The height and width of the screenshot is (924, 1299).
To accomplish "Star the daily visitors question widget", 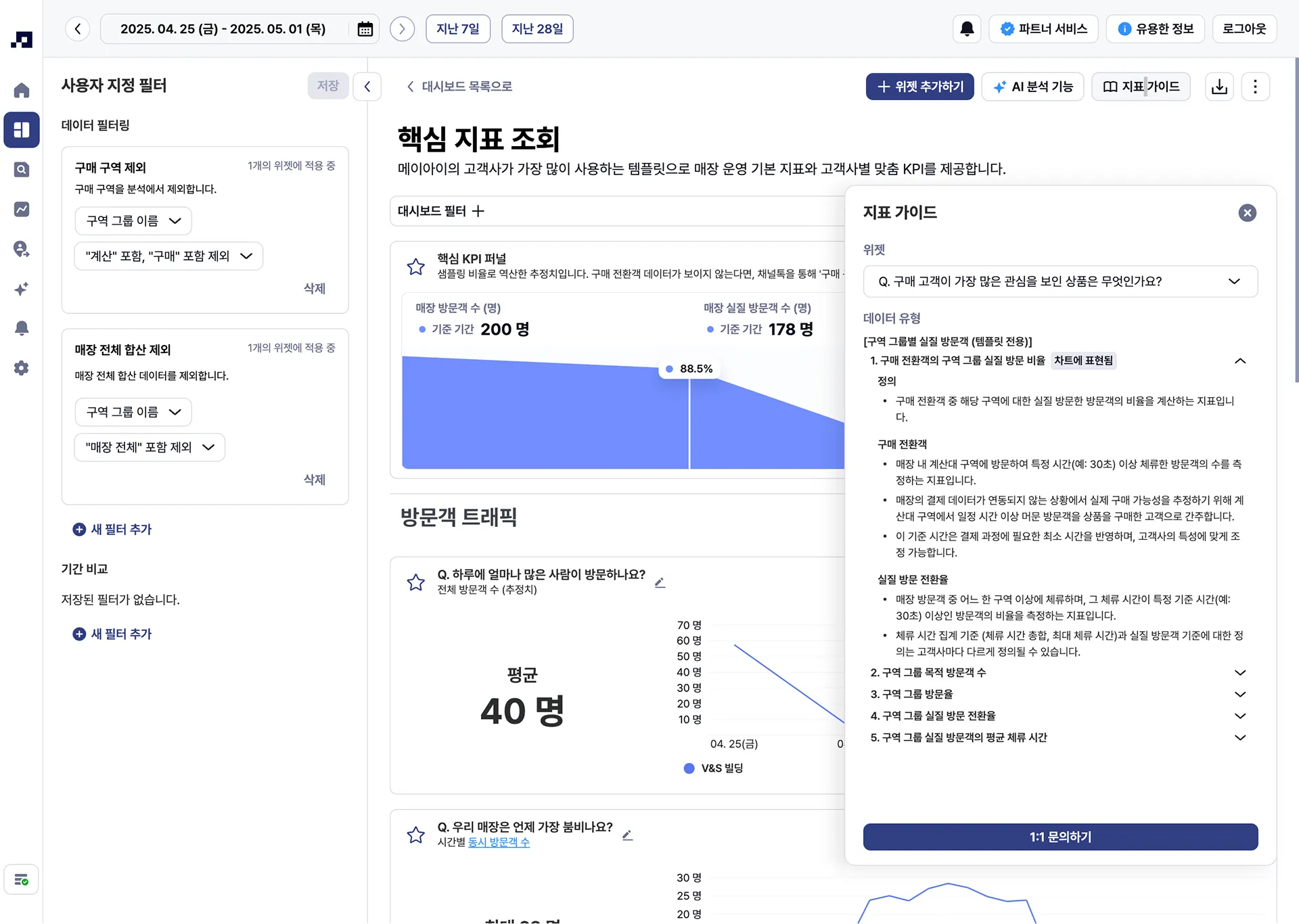I will tap(416, 582).
